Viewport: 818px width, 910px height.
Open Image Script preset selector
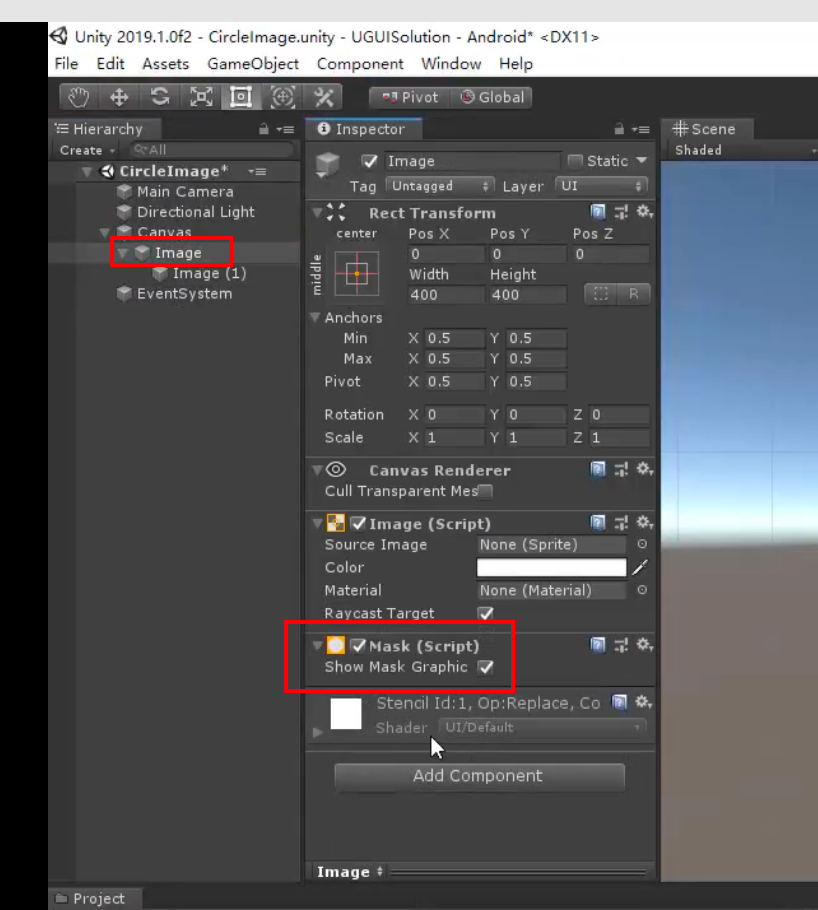click(621, 523)
